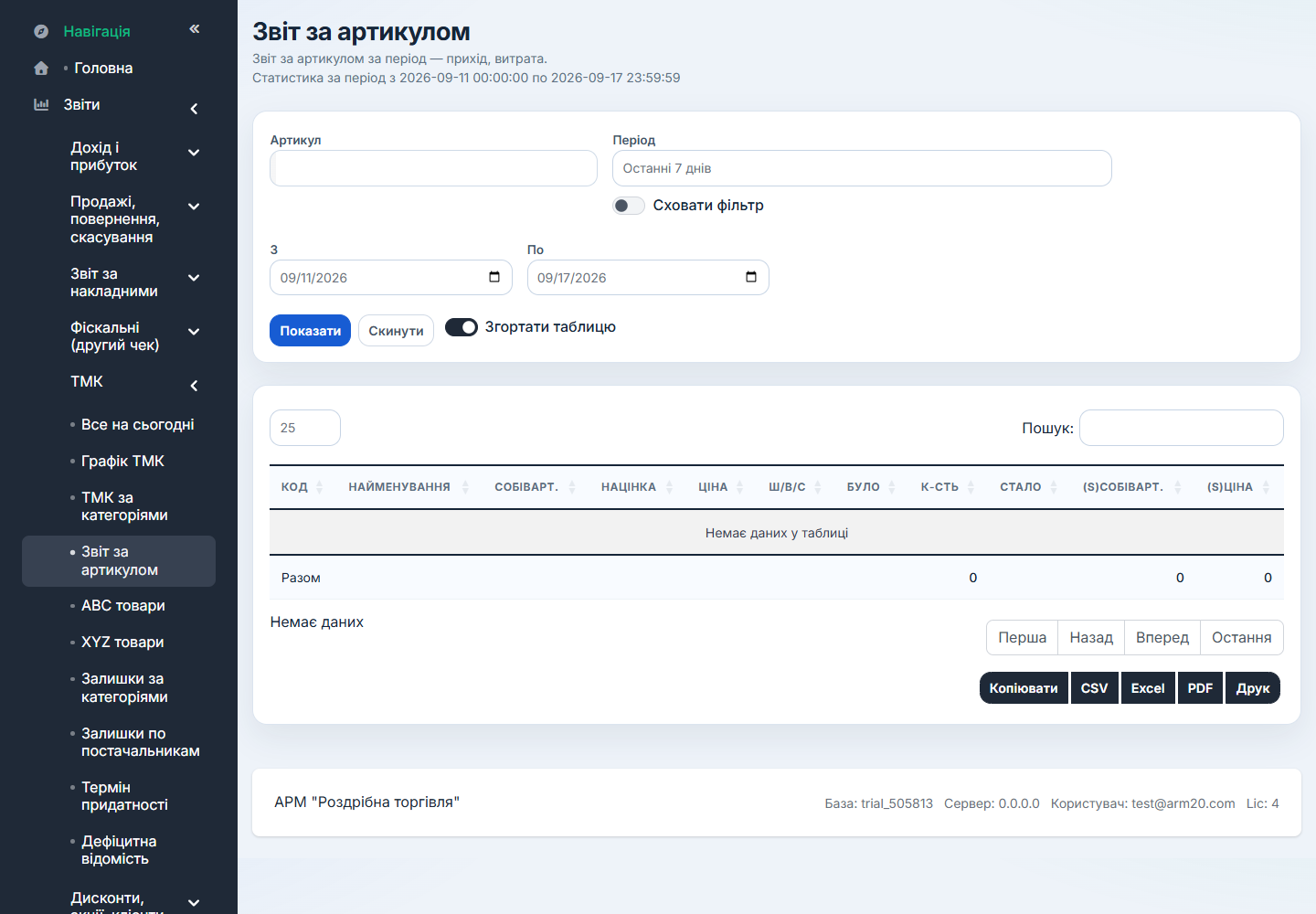Turn off the Згортати таблицю switch

point(462,327)
